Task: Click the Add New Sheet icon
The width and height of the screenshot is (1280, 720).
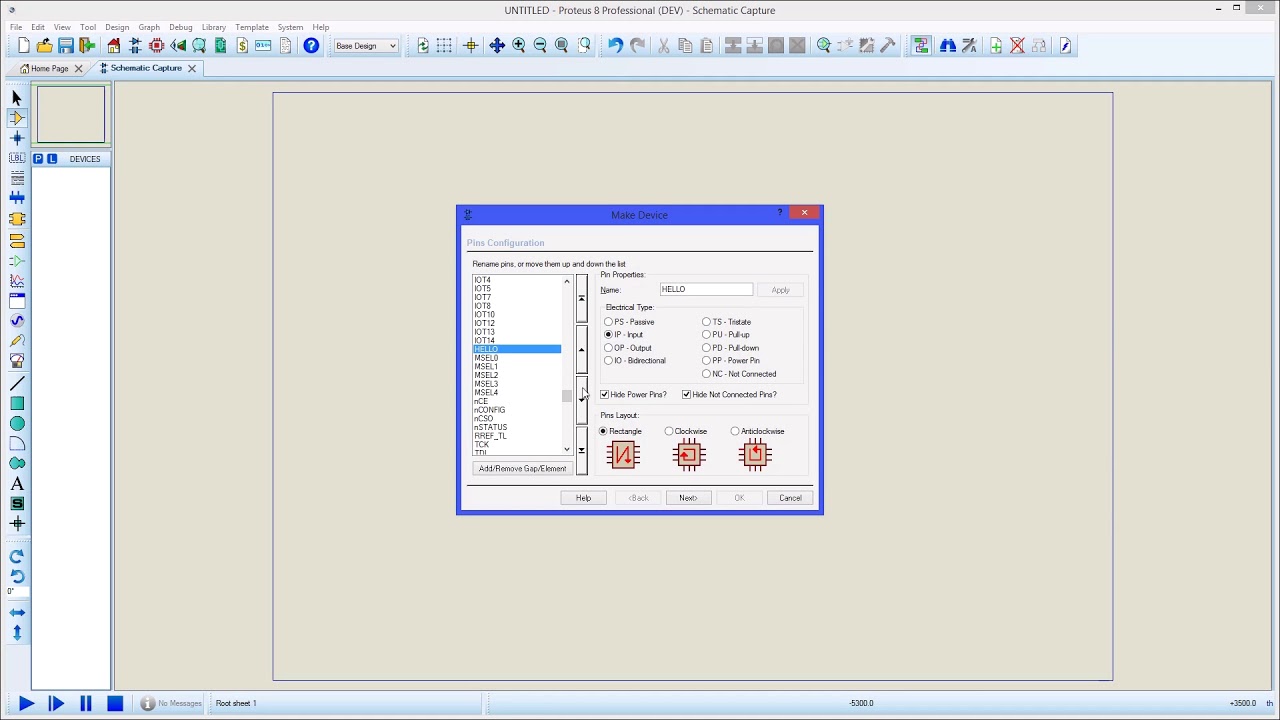Action: [996, 46]
